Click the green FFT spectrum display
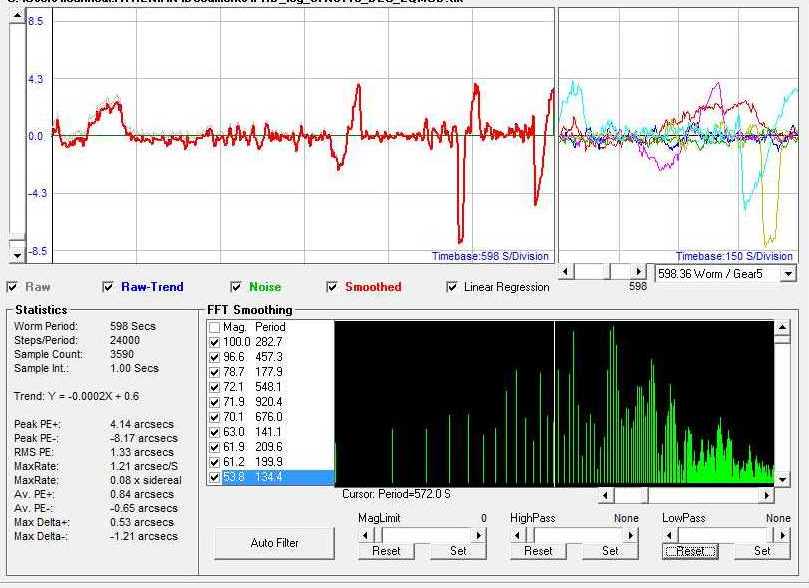Viewport: 809px width, 588px height. click(554, 403)
